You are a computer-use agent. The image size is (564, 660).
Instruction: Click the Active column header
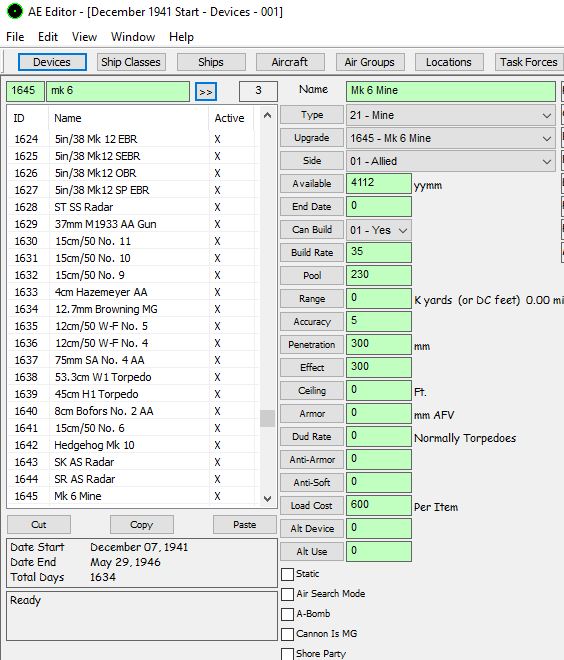point(231,118)
